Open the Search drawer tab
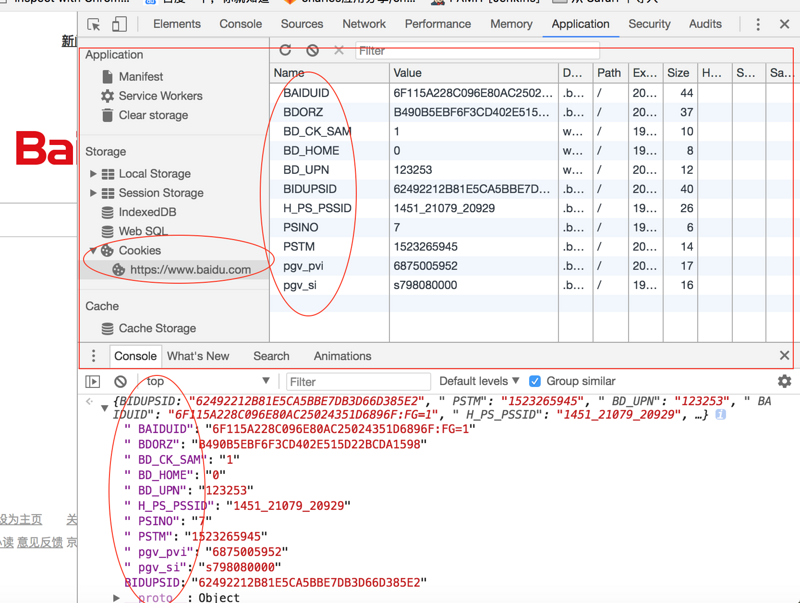This screenshot has width=800, height=603. coord(271,356)
